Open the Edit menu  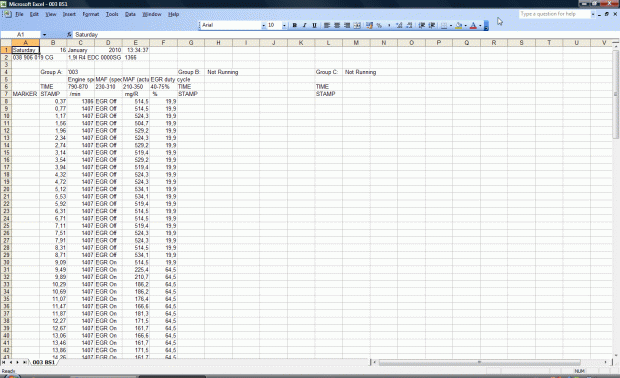[x=34, y=14]
